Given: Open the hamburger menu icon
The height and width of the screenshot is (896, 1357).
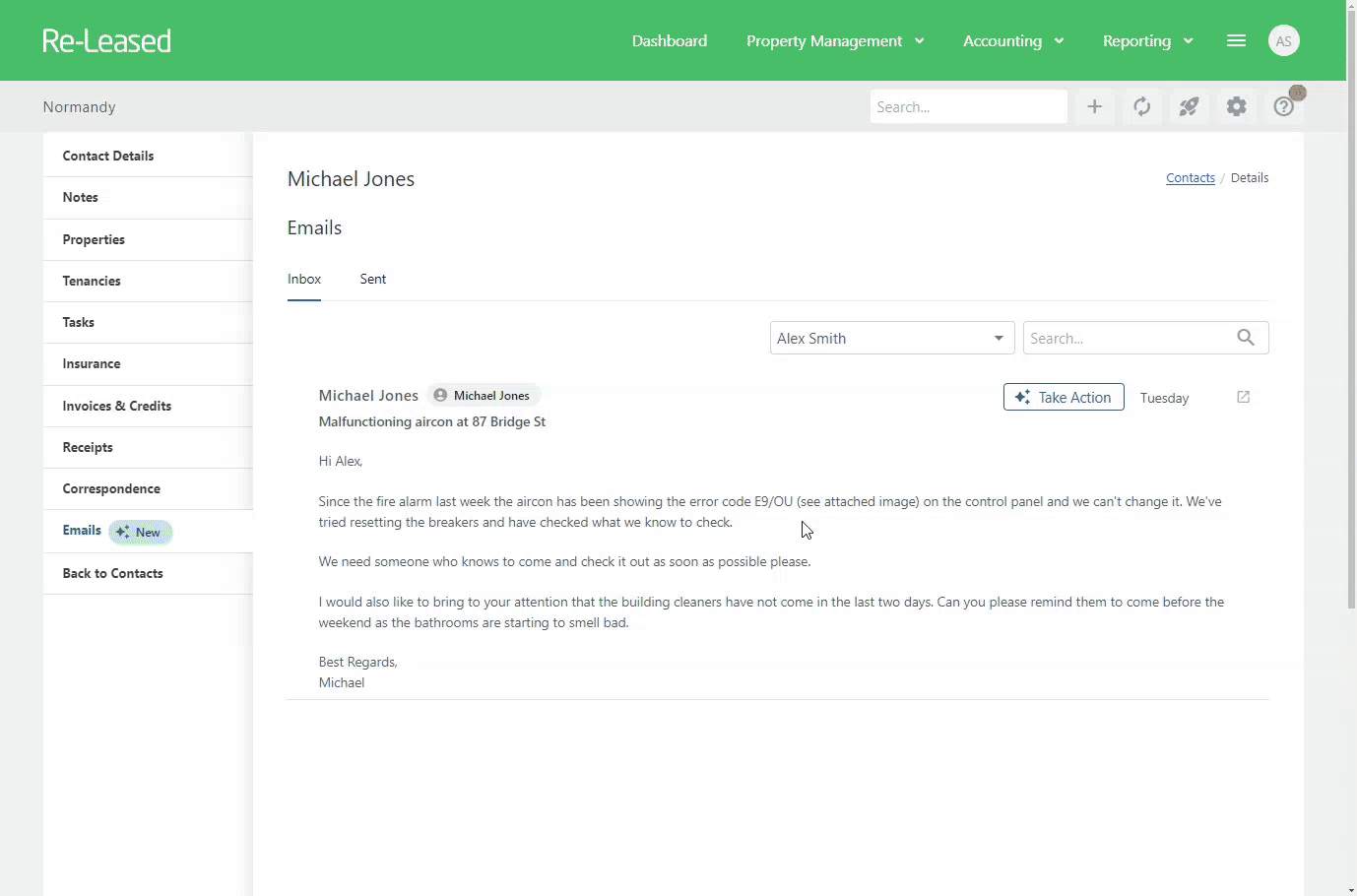Looking at the screenshot, I should click(x=1236, y=40).
